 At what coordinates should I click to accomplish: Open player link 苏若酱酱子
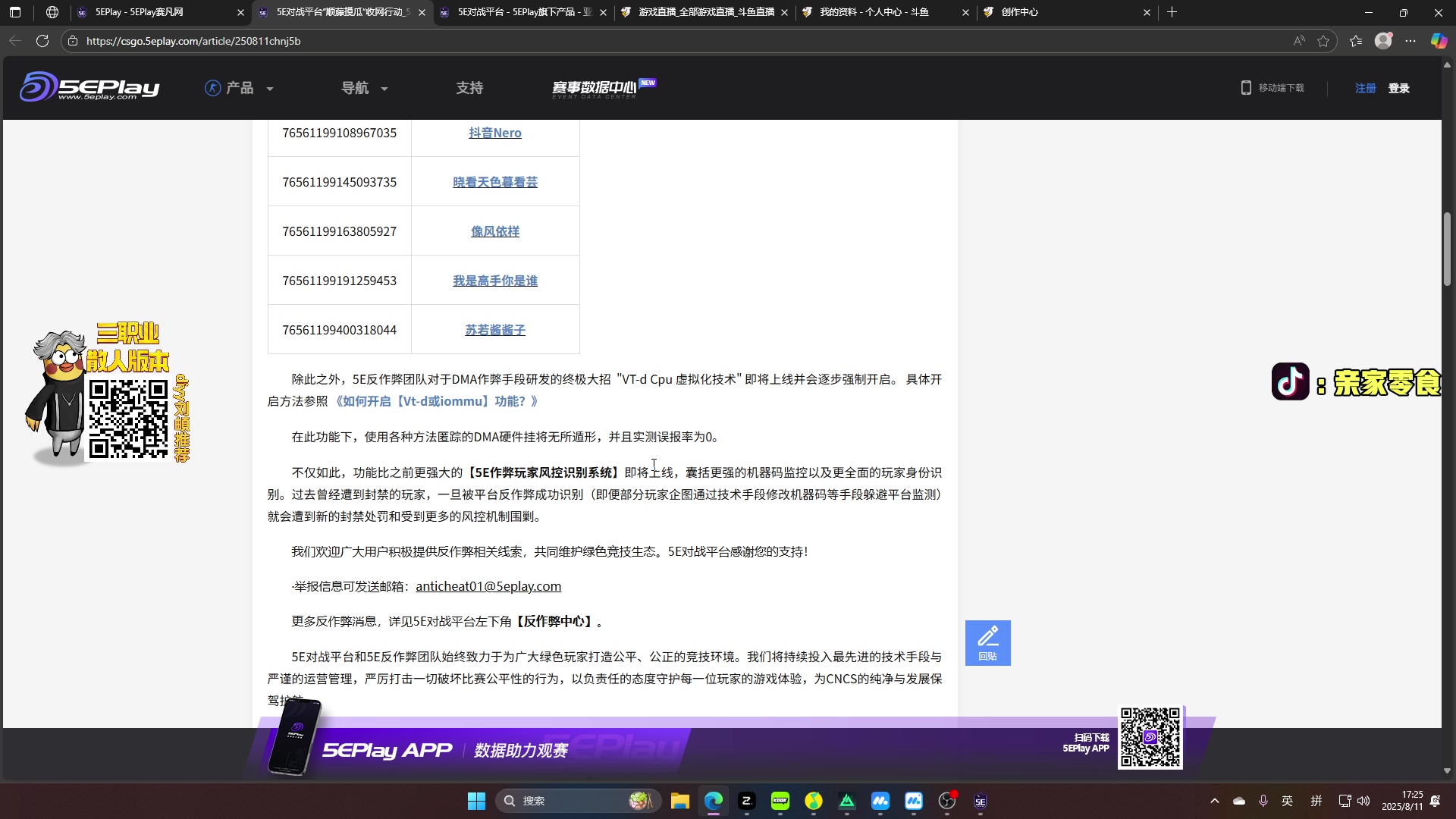pyautogui.click(x=495, y=330)
